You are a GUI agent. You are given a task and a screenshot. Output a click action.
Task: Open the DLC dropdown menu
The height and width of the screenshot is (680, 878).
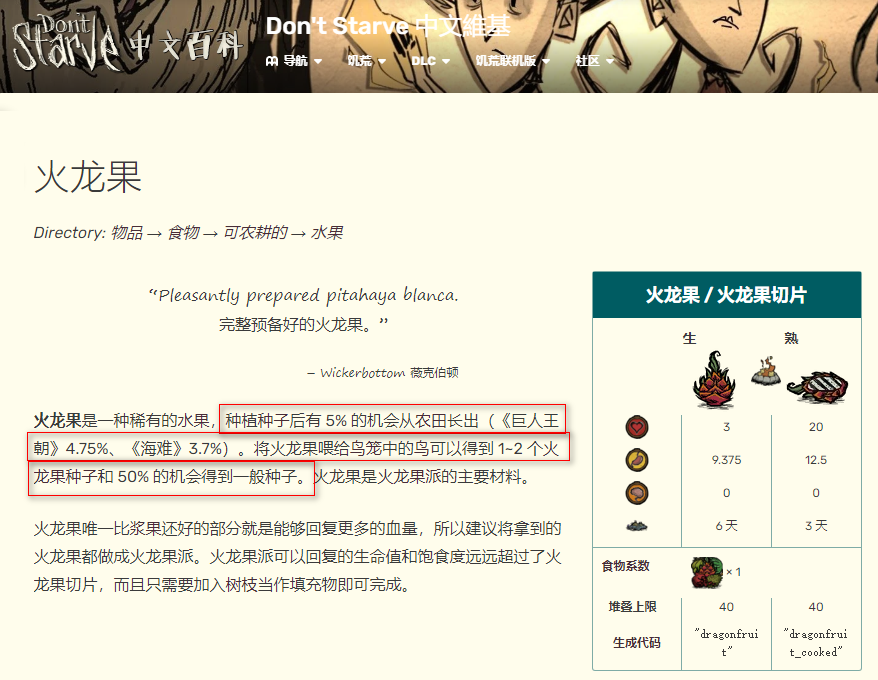431,60
